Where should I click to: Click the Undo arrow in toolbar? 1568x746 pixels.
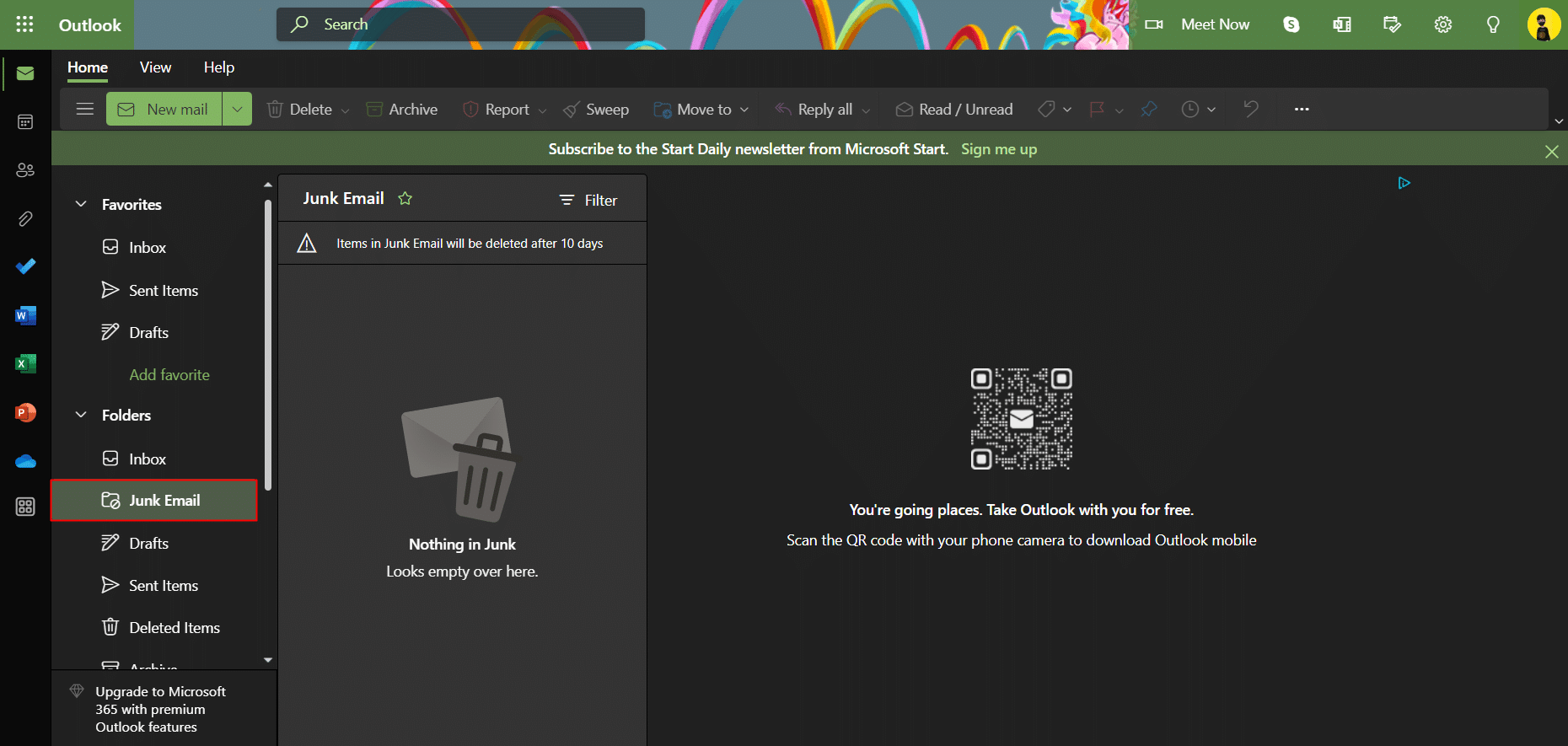(1251, 109)
